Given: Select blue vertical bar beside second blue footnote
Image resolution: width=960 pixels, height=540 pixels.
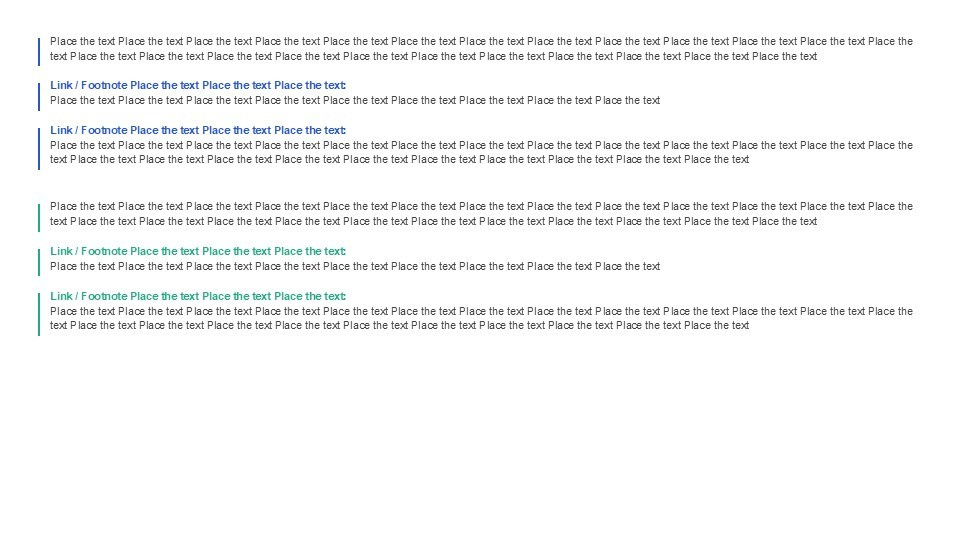Looking at the screenshot, I should coord(39,148).
